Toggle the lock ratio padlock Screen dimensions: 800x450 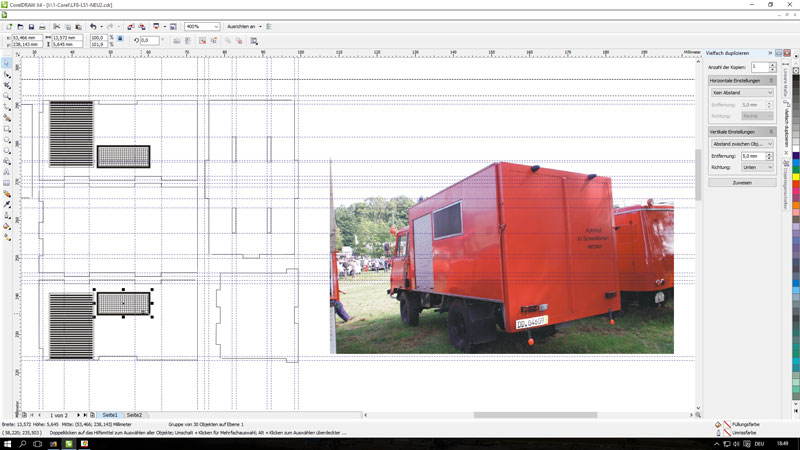pos(121,39)
